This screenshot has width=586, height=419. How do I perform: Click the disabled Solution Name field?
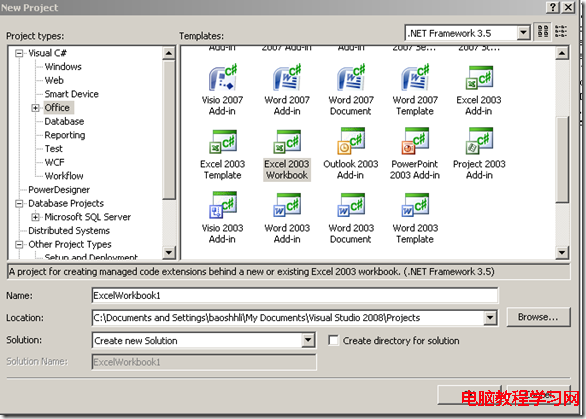204,362
